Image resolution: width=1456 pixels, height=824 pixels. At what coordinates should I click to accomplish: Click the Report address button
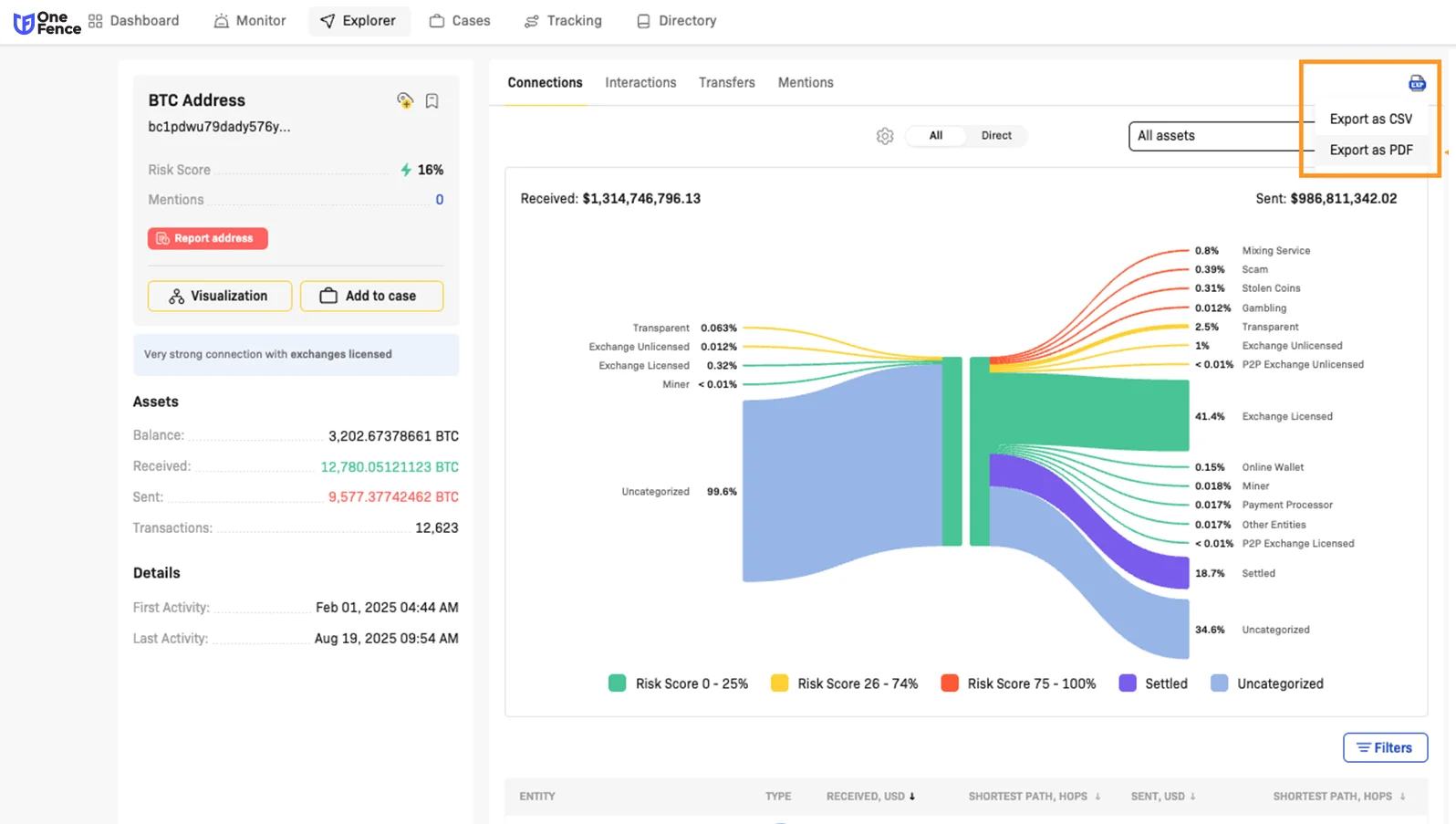tap(208, 238)
